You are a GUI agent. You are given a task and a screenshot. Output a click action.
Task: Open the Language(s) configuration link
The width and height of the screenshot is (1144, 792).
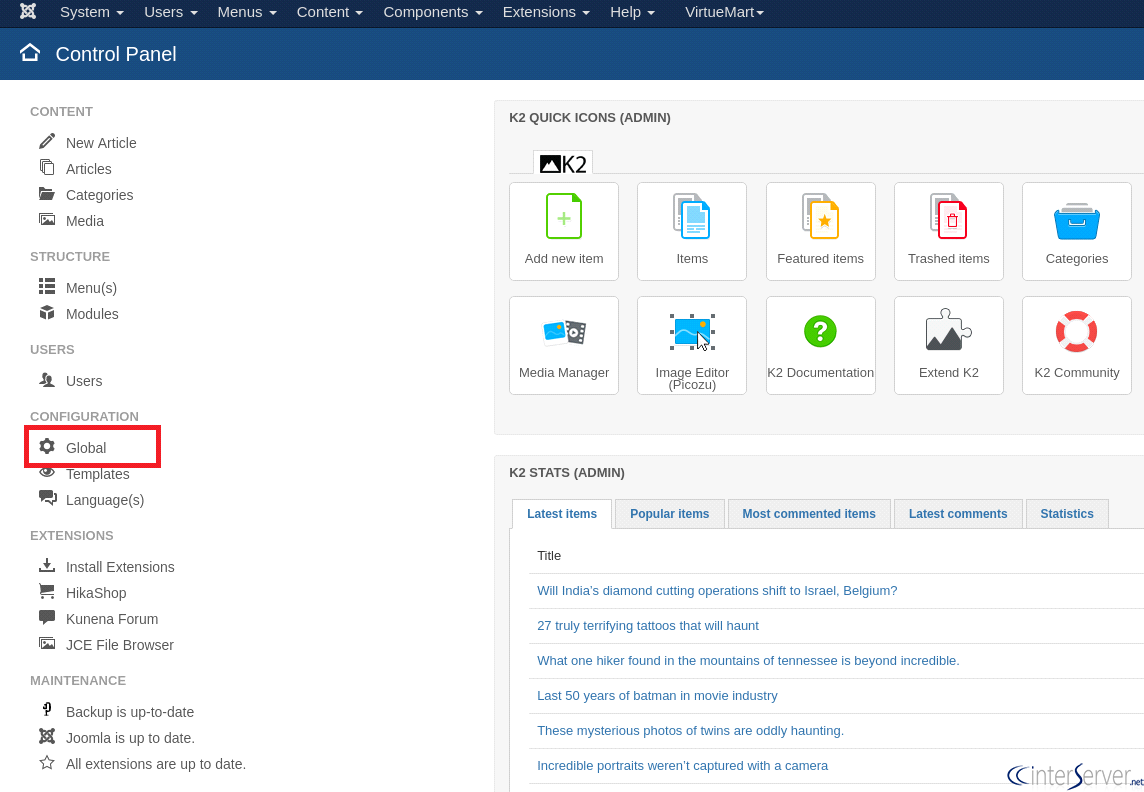tap(105, 500)
